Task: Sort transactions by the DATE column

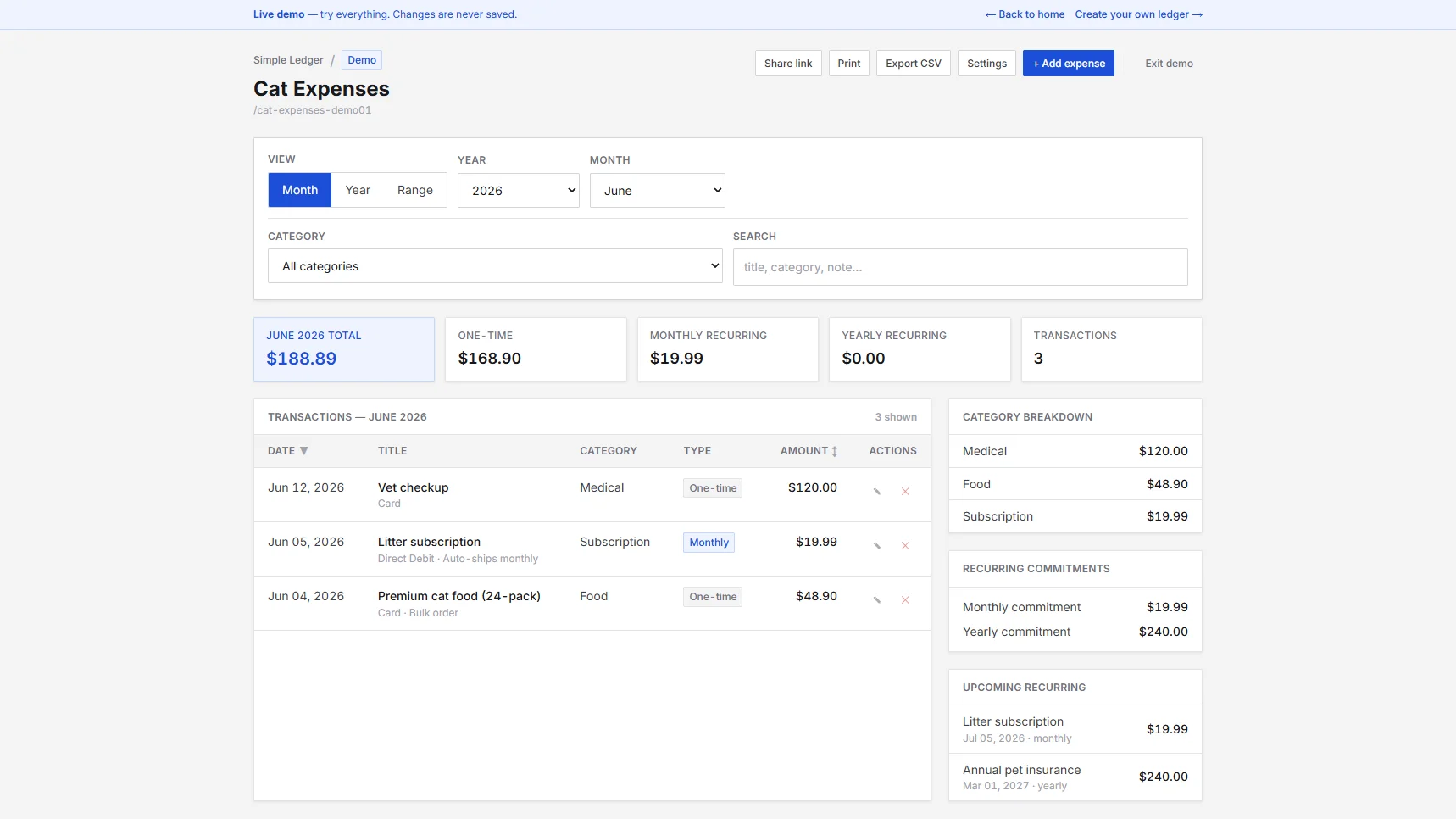Action: point(287,451)
